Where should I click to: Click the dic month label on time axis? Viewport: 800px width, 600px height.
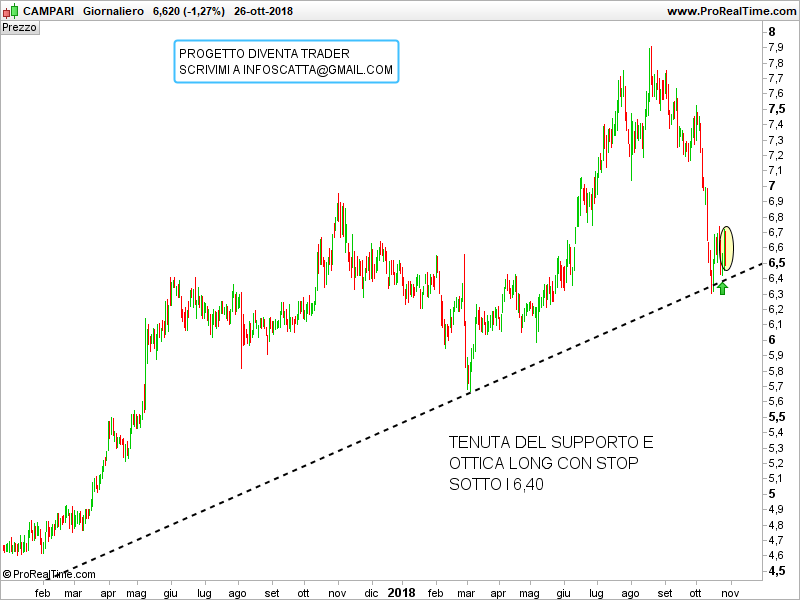pyautogui.click(x=372, y=592)
